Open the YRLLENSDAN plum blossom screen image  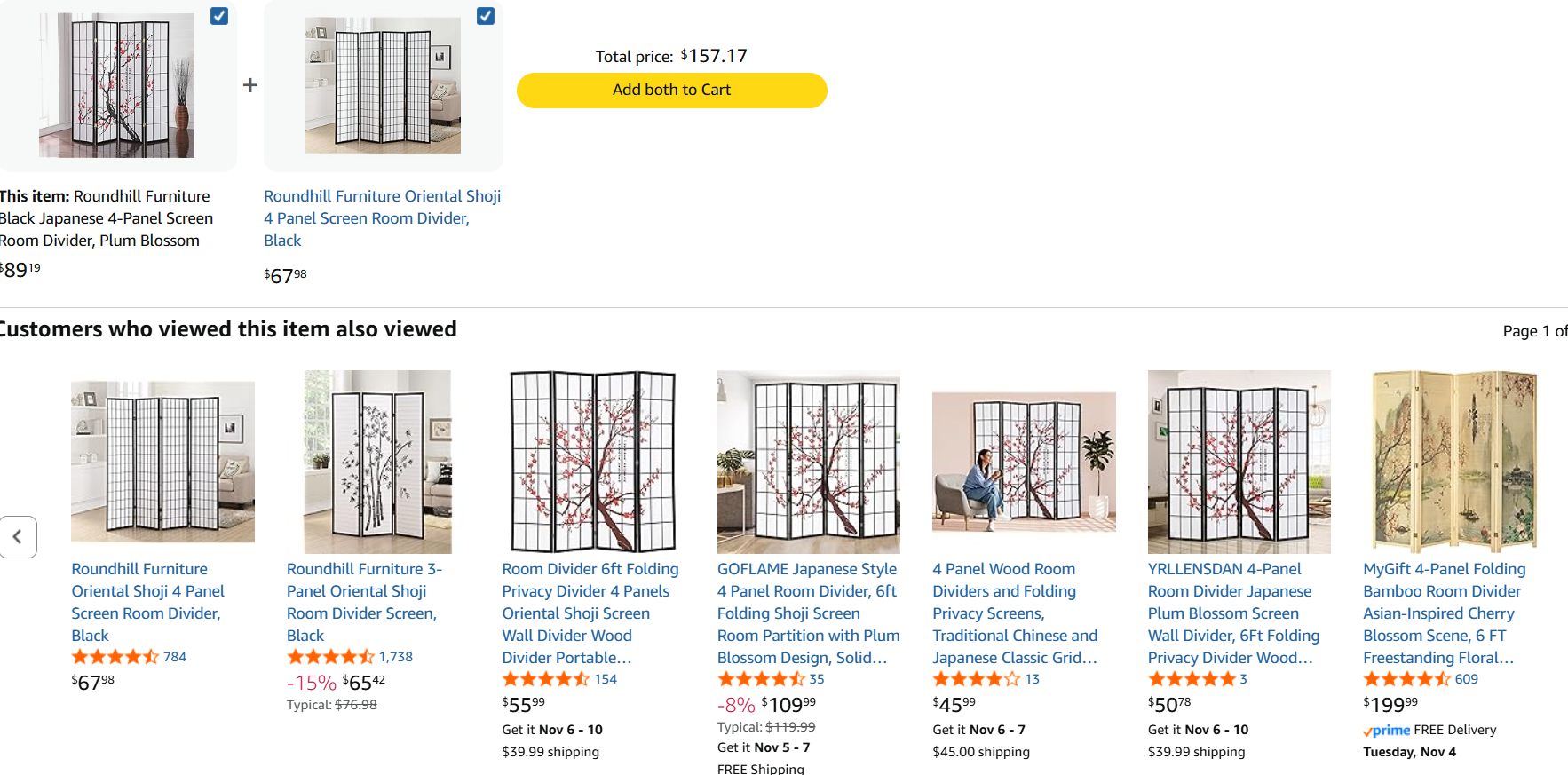1239,462
